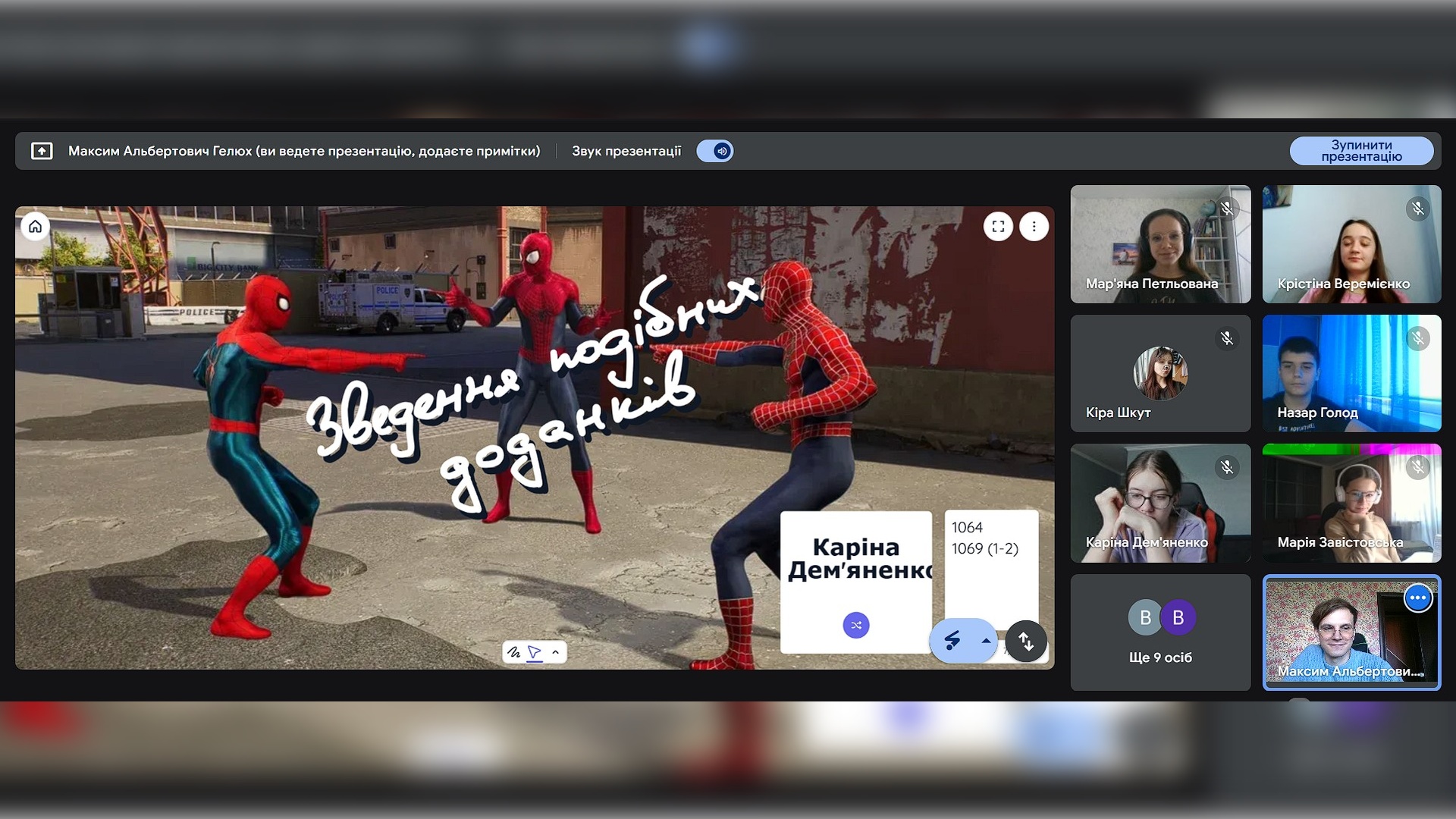The height and width of the screenshot is (819, 1456).
Task: Click the Зупинити презентацію button
Action: coord(1361,151)
